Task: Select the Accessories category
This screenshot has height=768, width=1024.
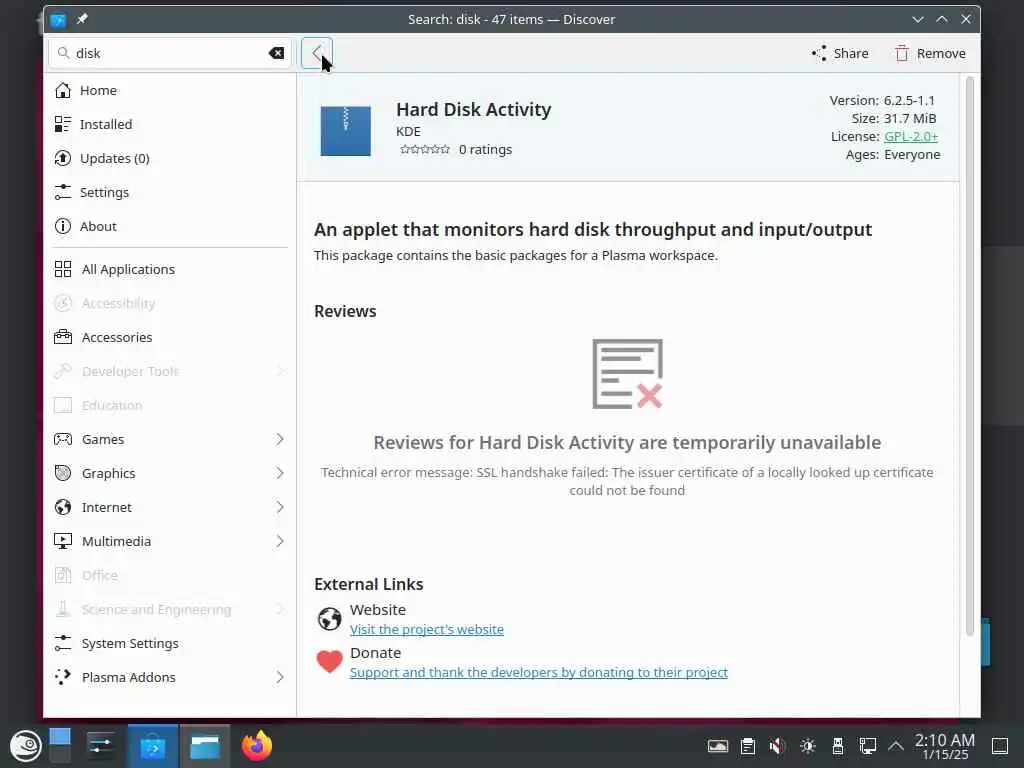Action: (169, 337)
